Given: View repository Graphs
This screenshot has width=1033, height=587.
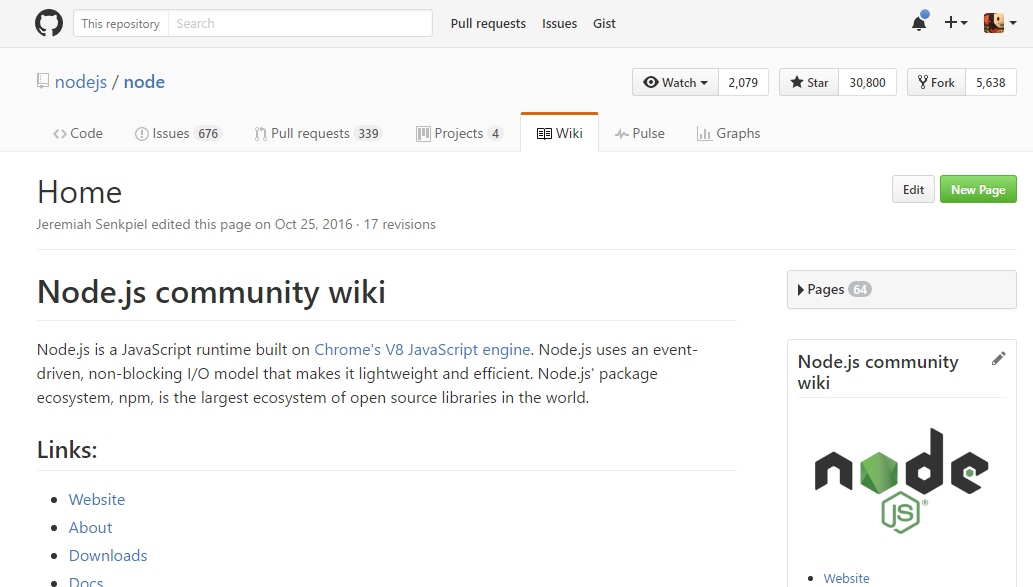Looking at the screenshot, I should (x=728, y=132).
